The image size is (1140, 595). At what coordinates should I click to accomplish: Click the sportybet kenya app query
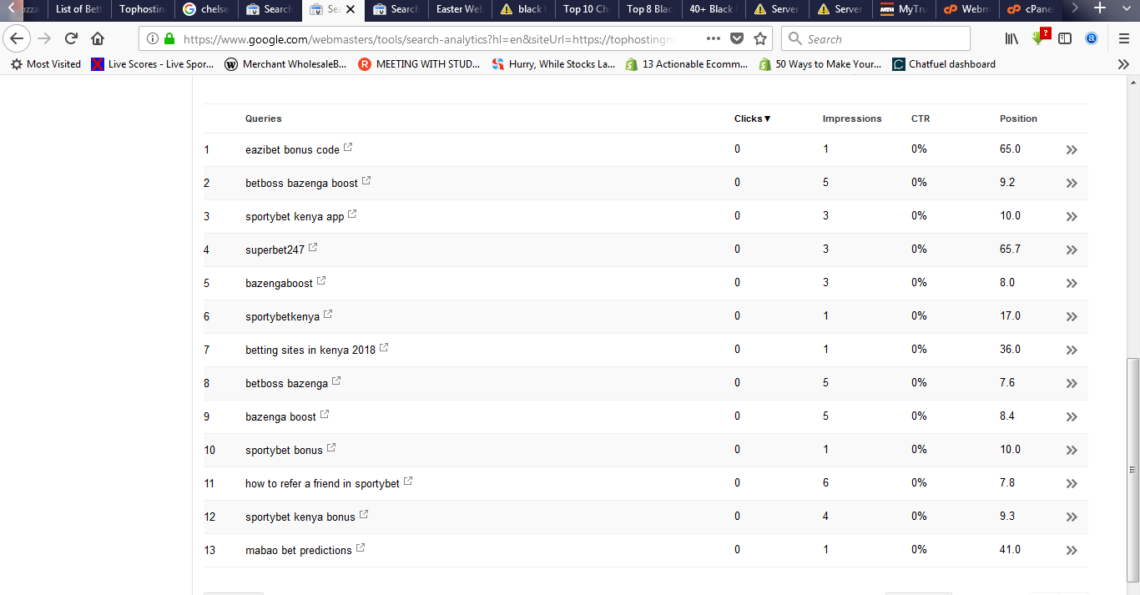click(x=294, y=217)
